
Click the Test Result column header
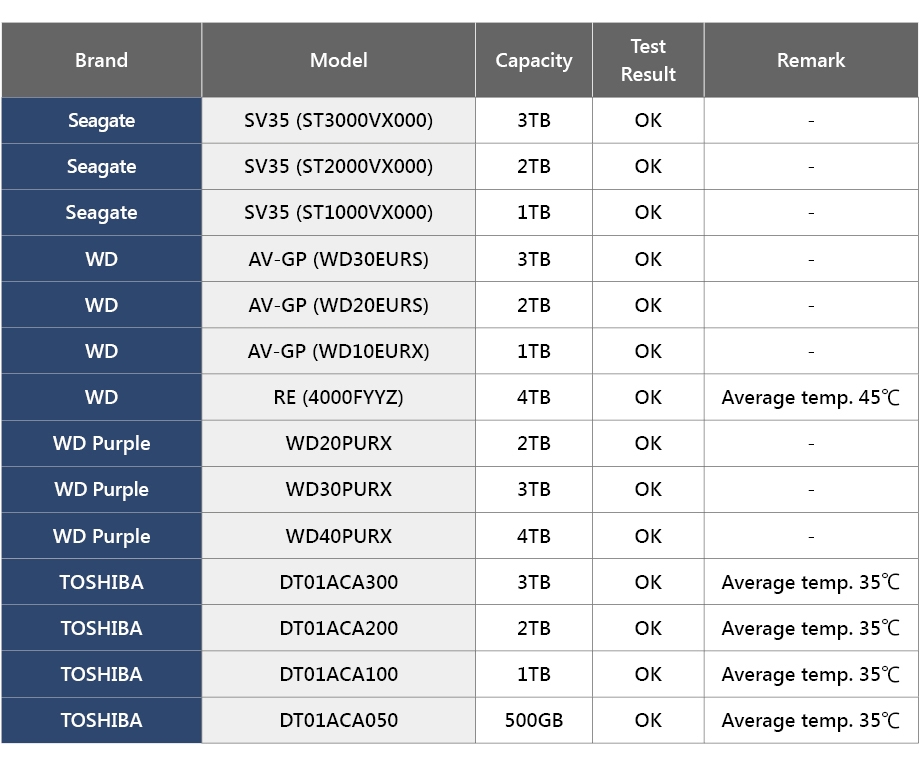tap(648, 60)
